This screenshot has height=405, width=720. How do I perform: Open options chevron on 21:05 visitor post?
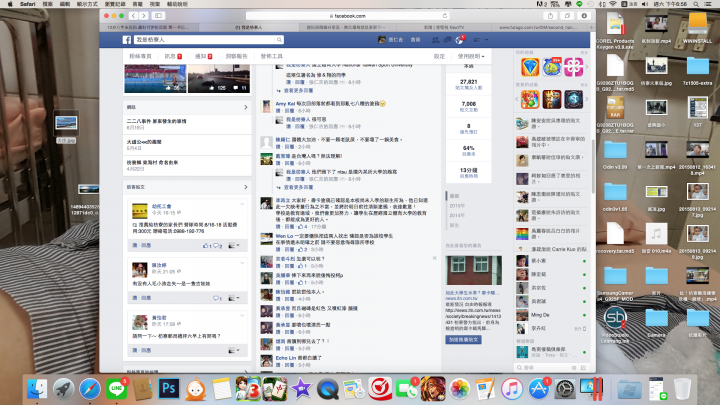coord(242,263)
